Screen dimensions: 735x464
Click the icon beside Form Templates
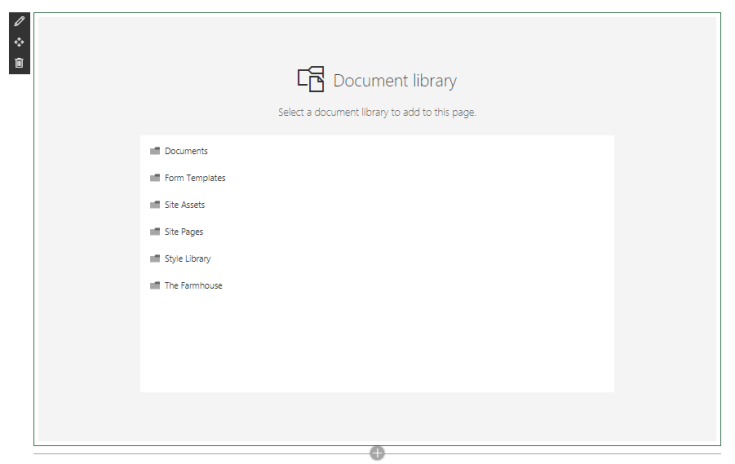(x=155, y=178)
